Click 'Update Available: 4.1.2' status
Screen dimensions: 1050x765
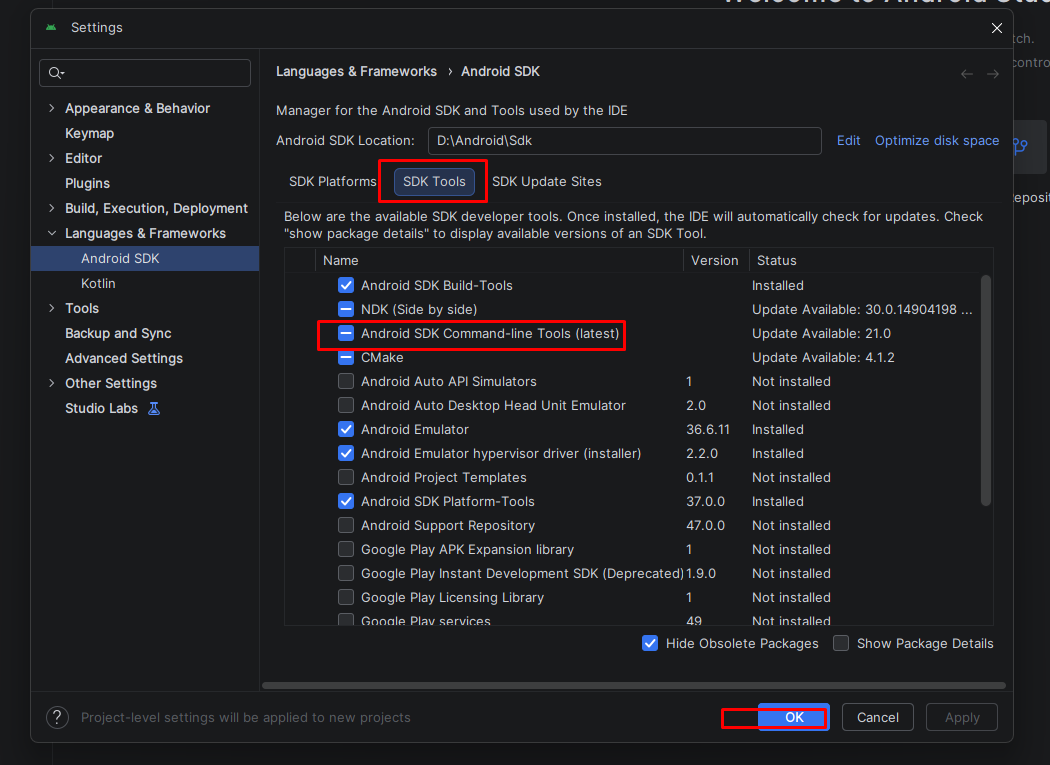823,358
